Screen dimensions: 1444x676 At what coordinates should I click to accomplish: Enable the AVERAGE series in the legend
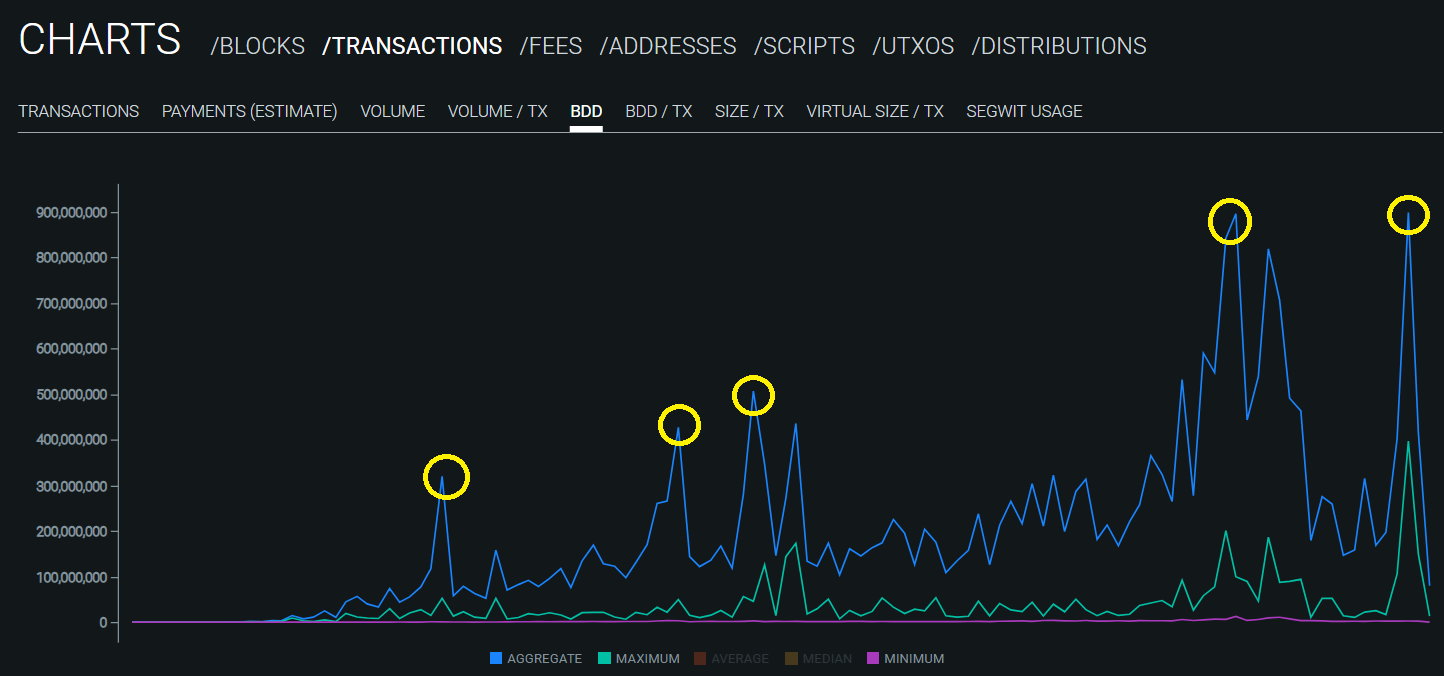point(731,659)
